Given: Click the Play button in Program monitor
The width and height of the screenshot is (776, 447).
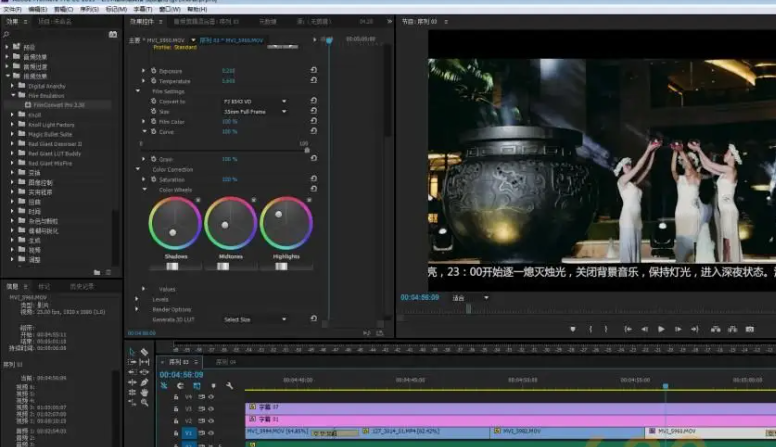Looking at the screenshot, I should pyautogui.click(x=661, y=329).
